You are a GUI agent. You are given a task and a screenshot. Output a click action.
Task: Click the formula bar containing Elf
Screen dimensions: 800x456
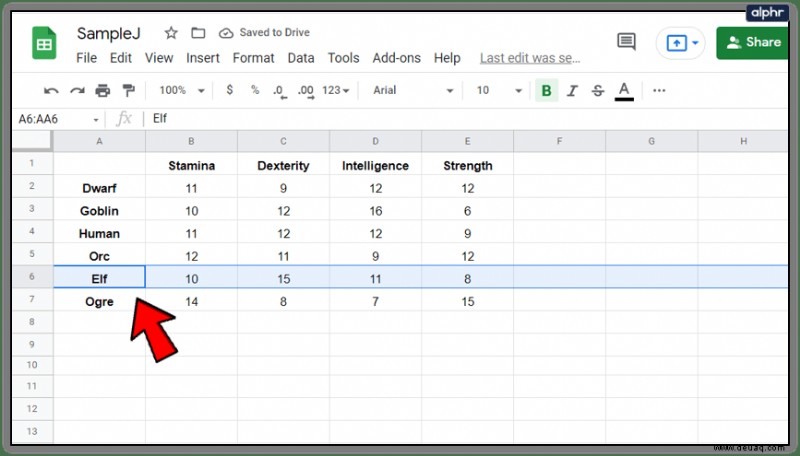[468, 119]
